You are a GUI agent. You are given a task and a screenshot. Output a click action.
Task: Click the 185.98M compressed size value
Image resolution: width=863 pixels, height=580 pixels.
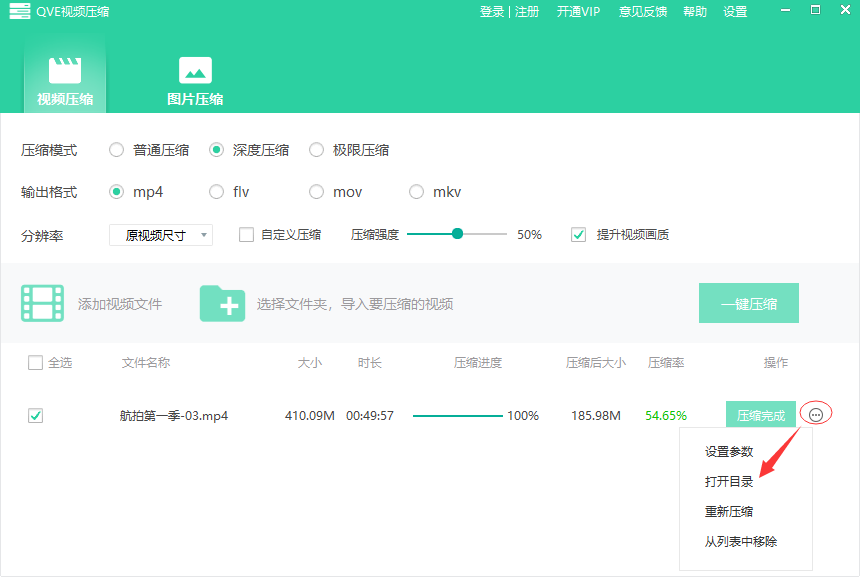pyautogui.click(x=596, y=415)
